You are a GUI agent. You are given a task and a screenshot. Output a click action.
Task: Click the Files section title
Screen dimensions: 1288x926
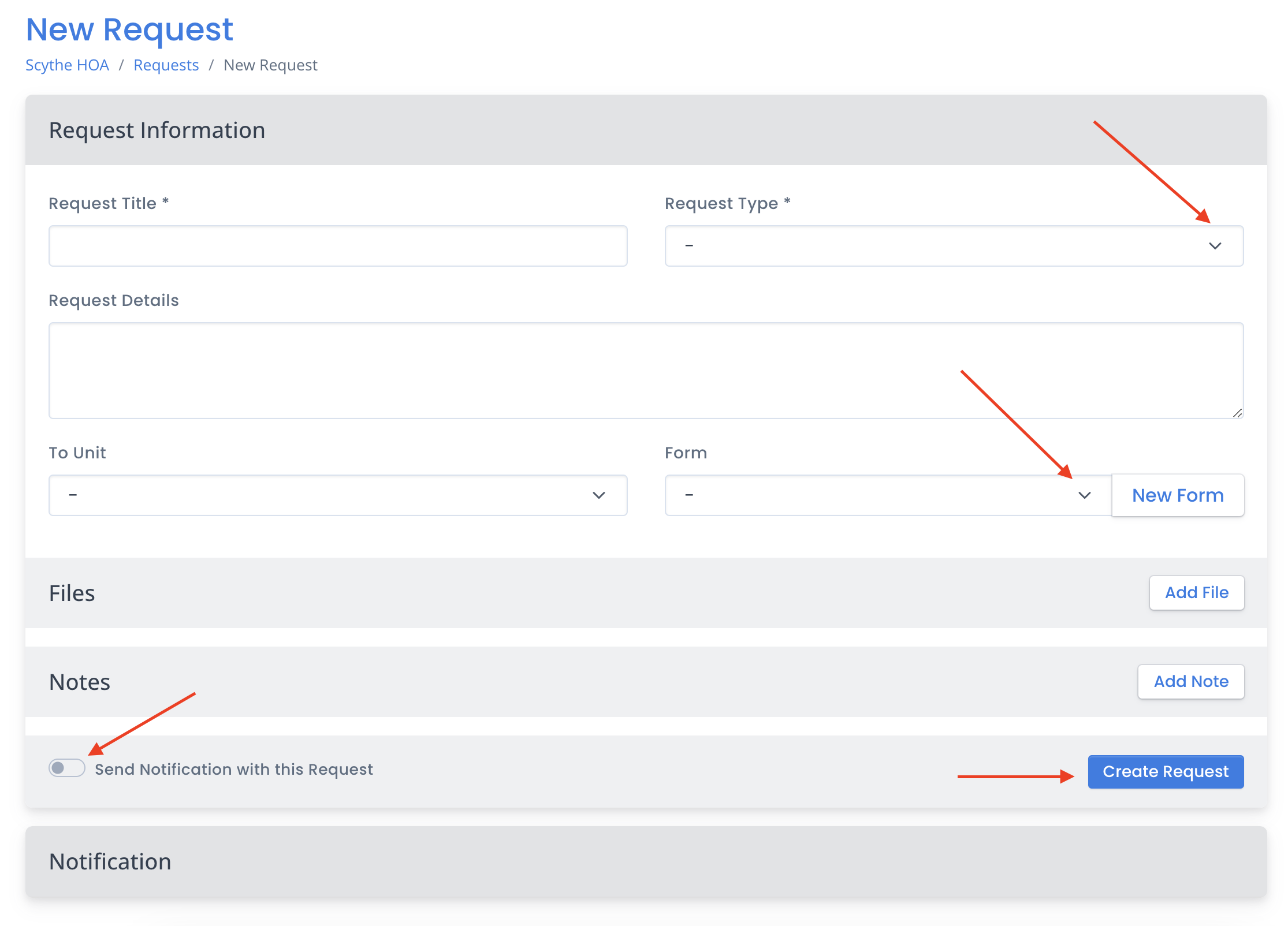(72, 593)
